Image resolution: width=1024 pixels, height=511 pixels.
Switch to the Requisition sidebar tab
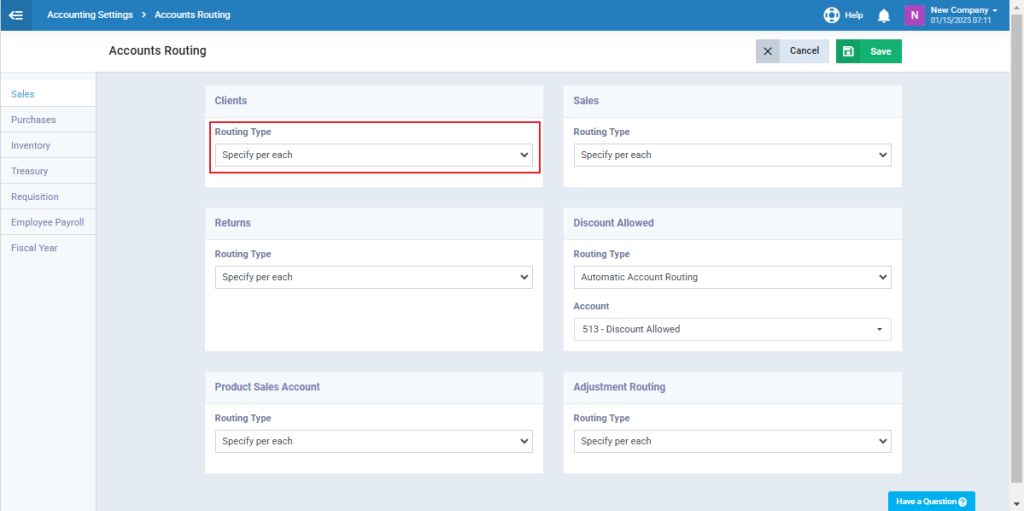click(x=48, y=197)
